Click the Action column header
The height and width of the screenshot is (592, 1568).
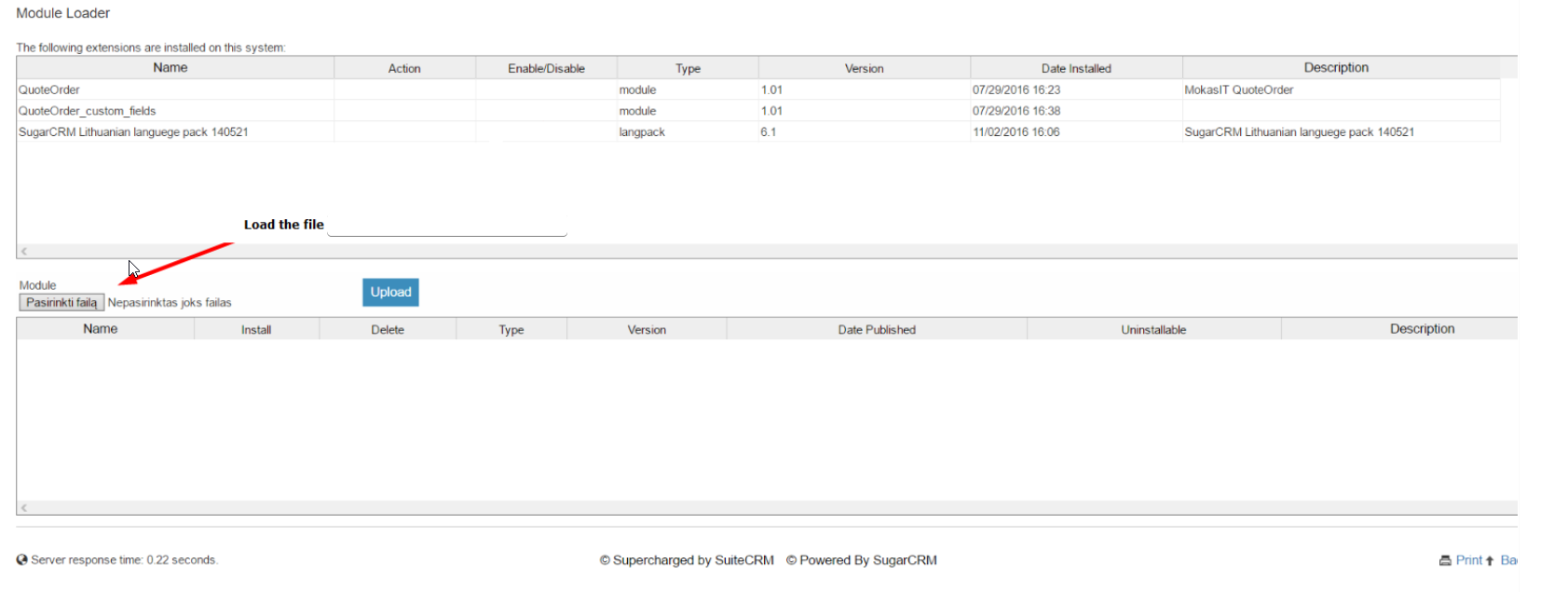click(404, 68)
